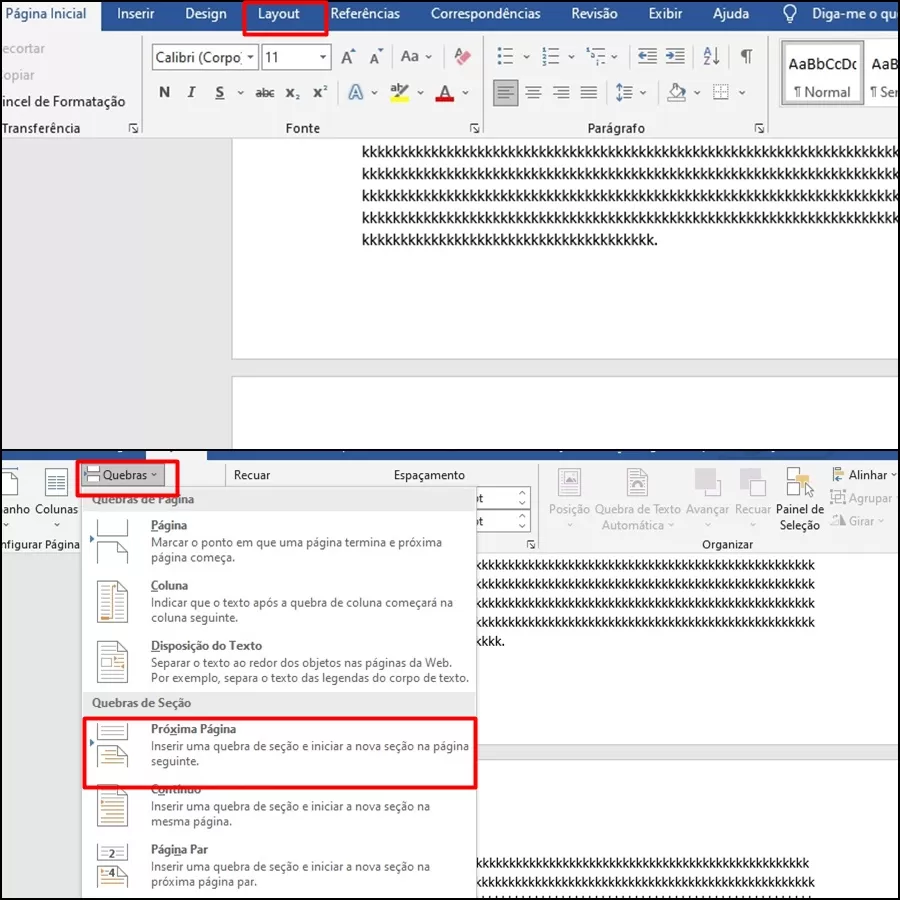Open the Revisão tab
Image resolution: width=900 pixels, height=900 pixels.
(x=594, y=14)
